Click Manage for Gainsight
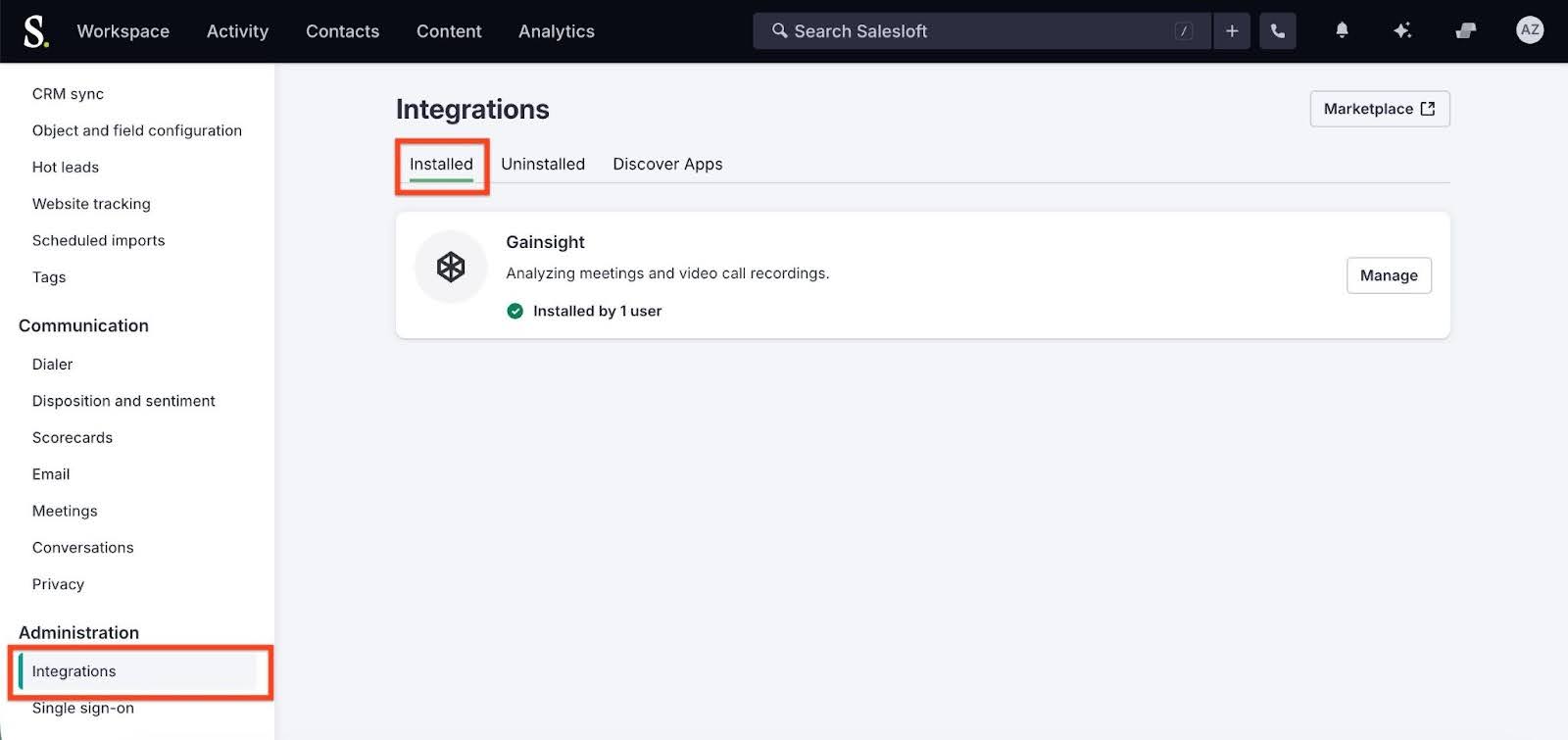The height and width of the screenshot is (740, 1568). [x=1389, y=275]
